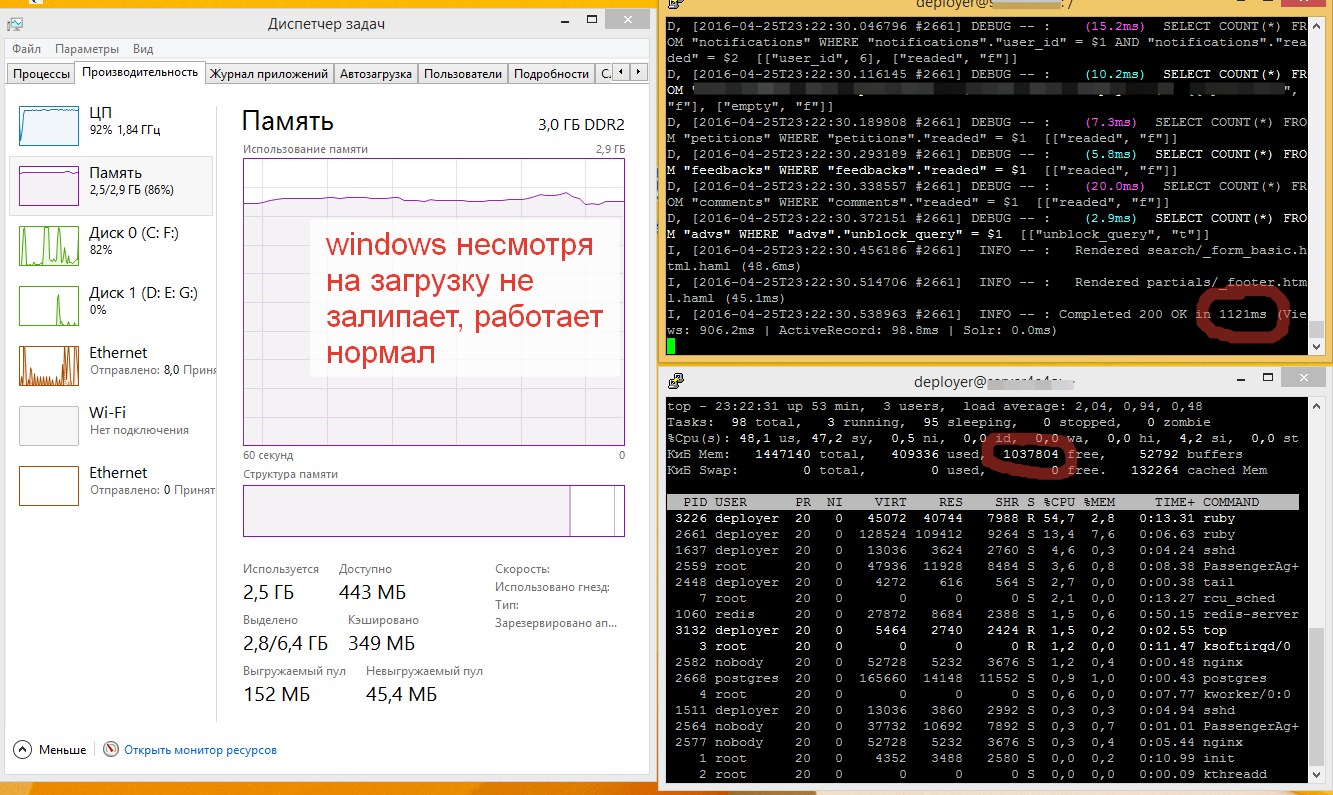The image size is (1333, 795).
Task: Click the Структура памяти composition bar
Action: pos(434,510)
